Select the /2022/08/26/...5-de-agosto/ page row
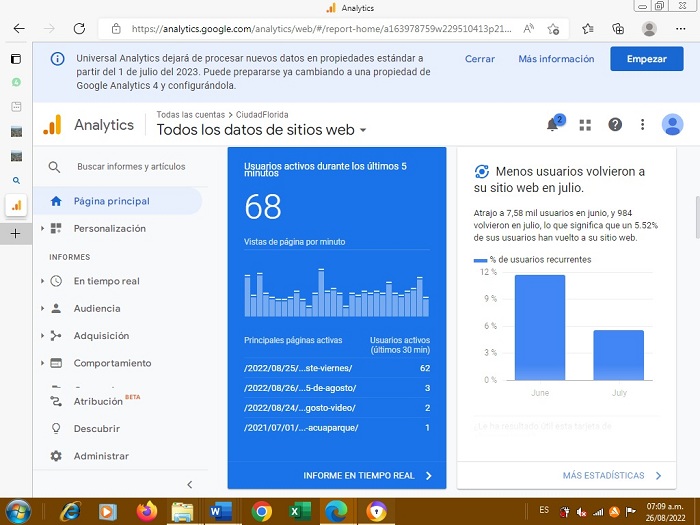This screenshot has height=525, width=700. click(x=337, y=388)
